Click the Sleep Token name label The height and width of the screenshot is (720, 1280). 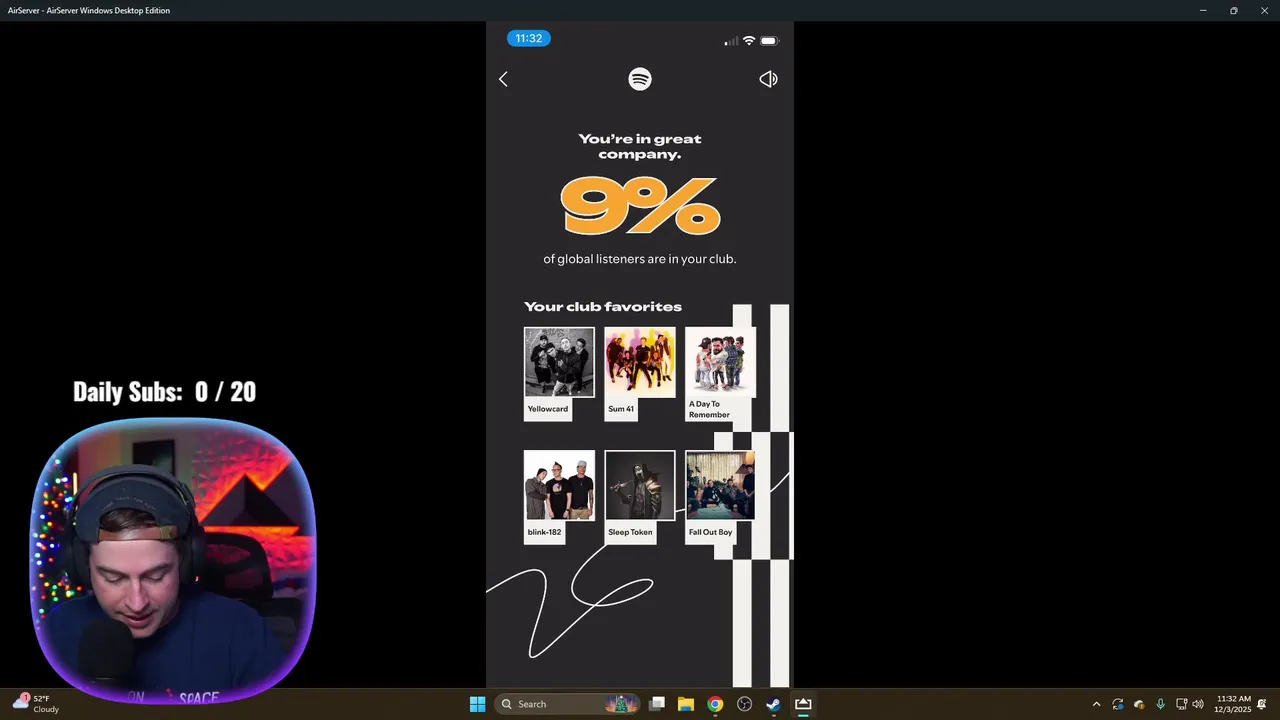pos(630,532)
